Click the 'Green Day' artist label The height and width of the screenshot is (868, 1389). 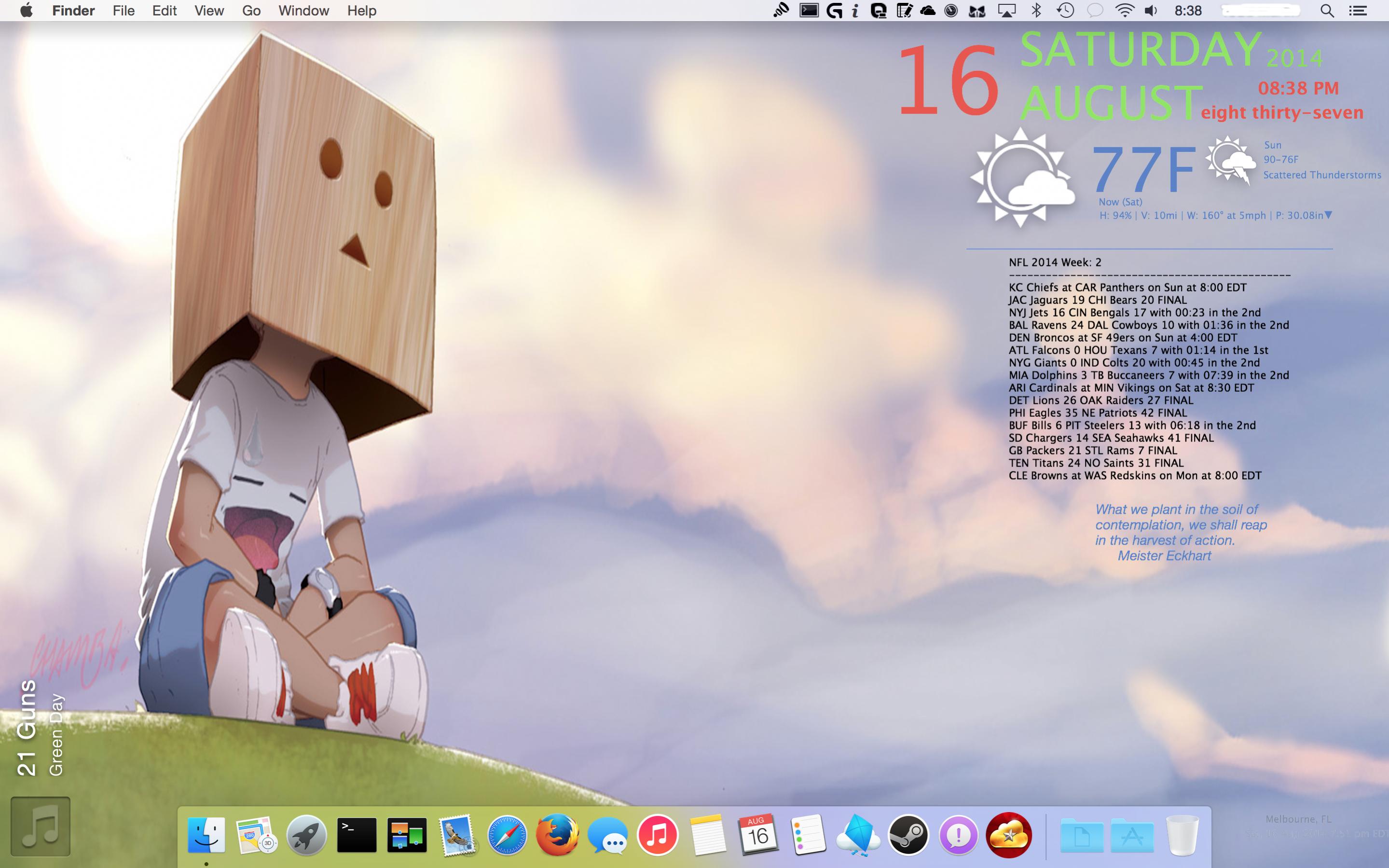click(x=55, y=735)
